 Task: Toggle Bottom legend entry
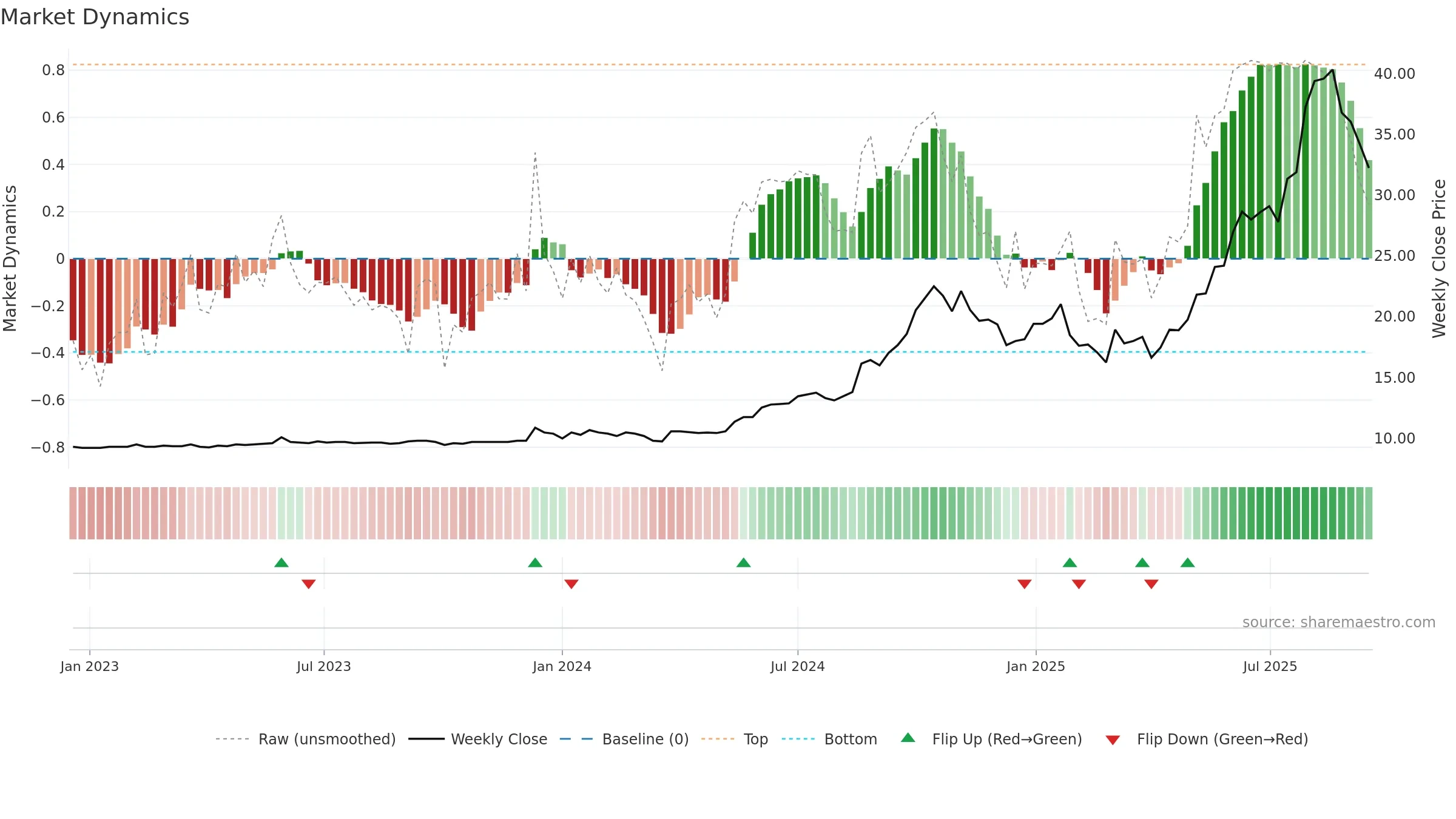pyautogui.click(x=829, y=739)
